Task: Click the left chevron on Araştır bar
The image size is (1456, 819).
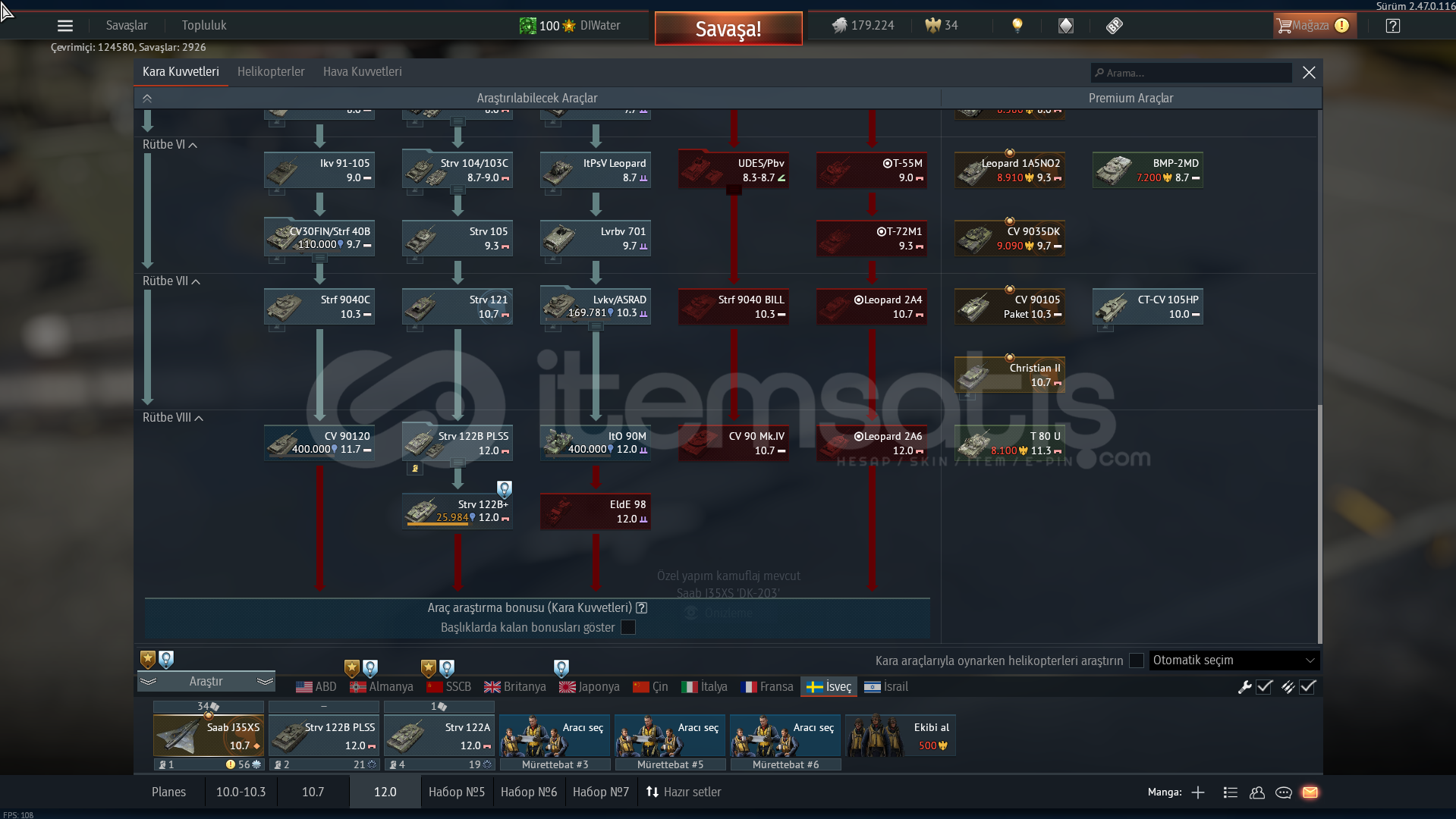Action: tap(149, 682)
